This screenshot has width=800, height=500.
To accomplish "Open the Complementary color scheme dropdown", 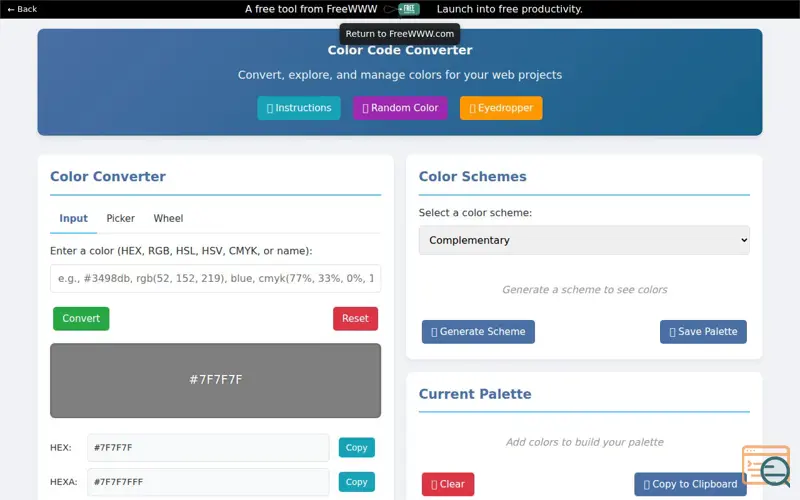I will click(x=584, y=240).
